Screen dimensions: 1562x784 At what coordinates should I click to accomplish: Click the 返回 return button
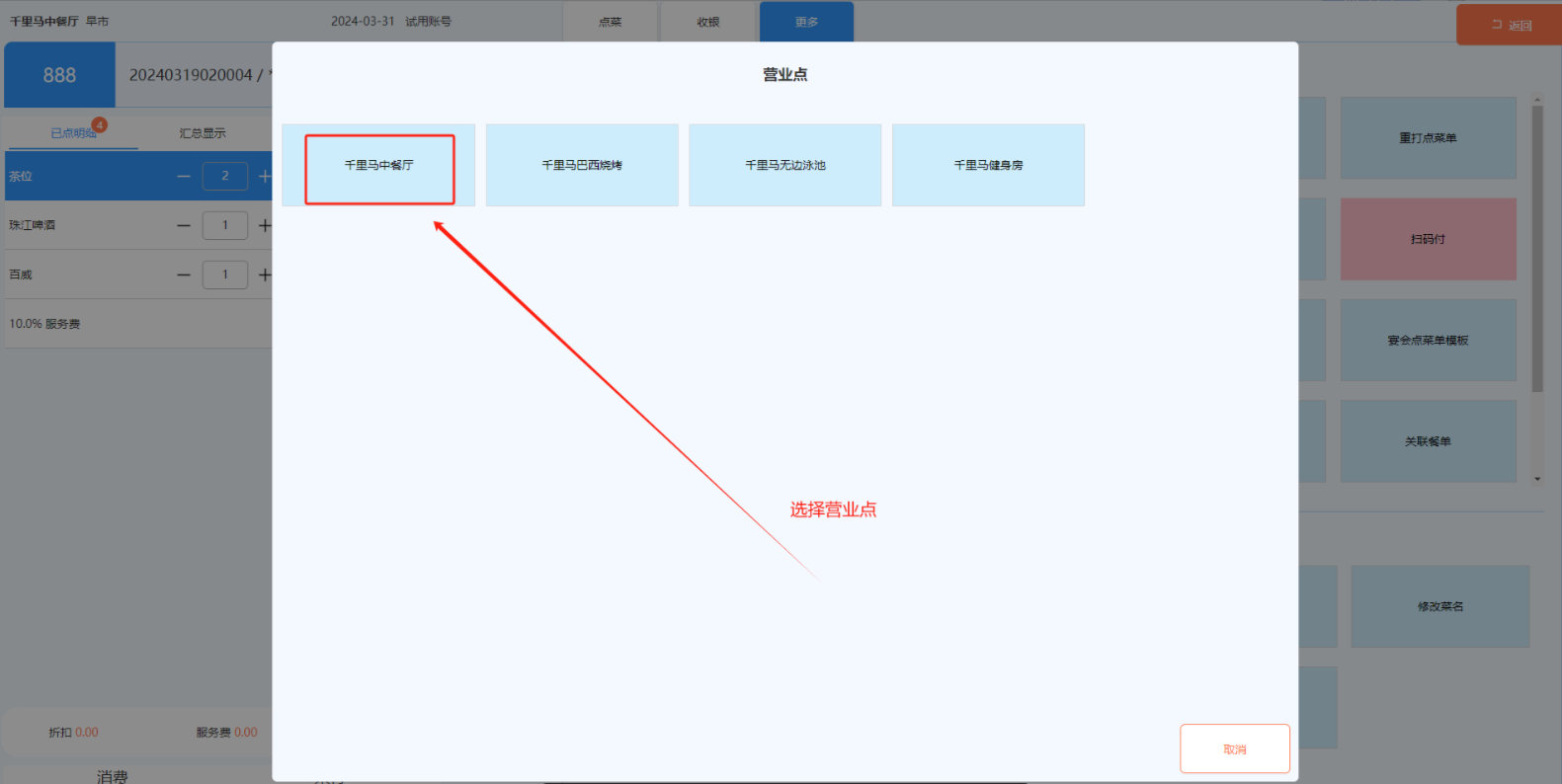coord(1510,25)
